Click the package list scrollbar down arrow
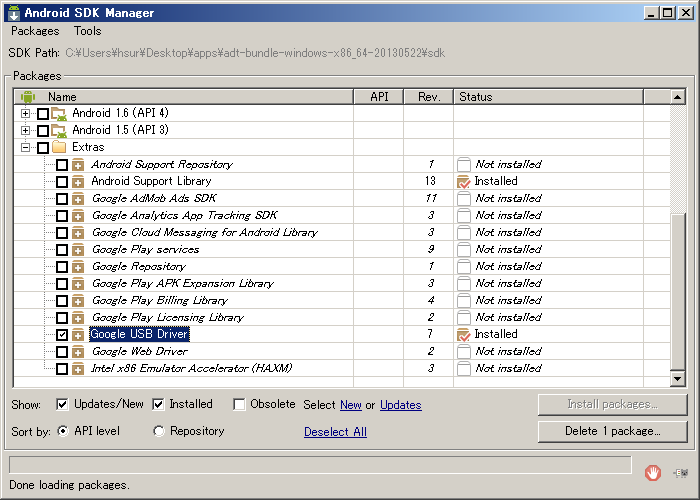The height and width of the screenshot is (500, 700). click(677, 379)
